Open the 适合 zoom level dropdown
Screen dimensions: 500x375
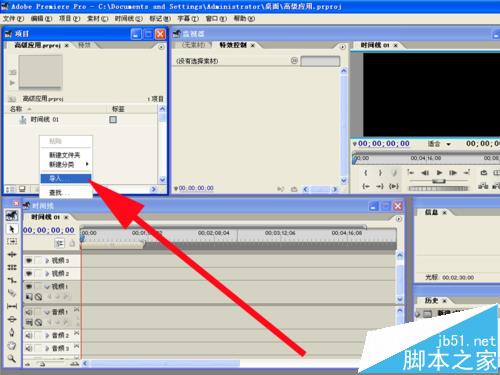tap(449, 144)
